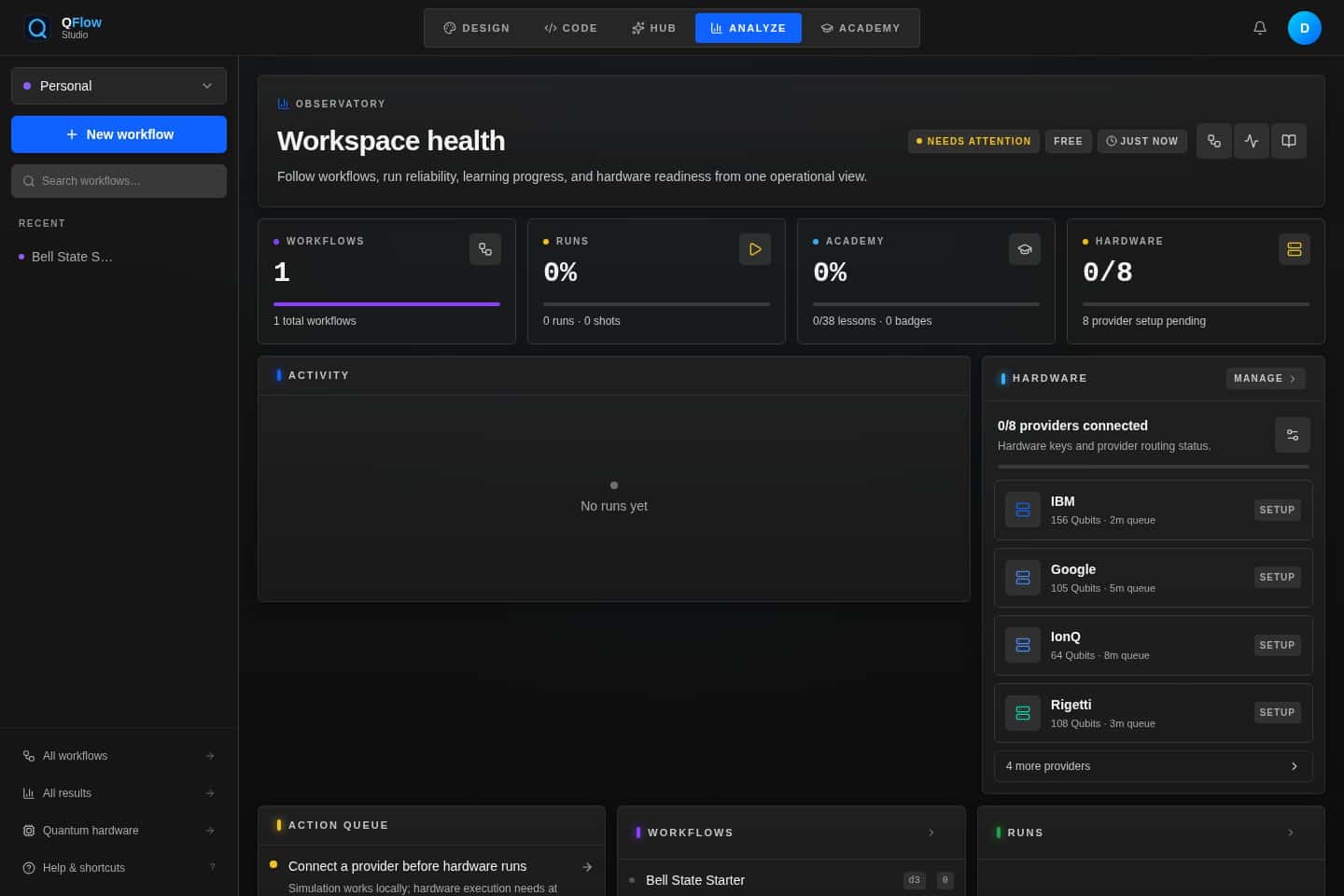The image size is (1344, 896).
Task: Click the Runs card progress bar
Action: [x=656, y=304]
